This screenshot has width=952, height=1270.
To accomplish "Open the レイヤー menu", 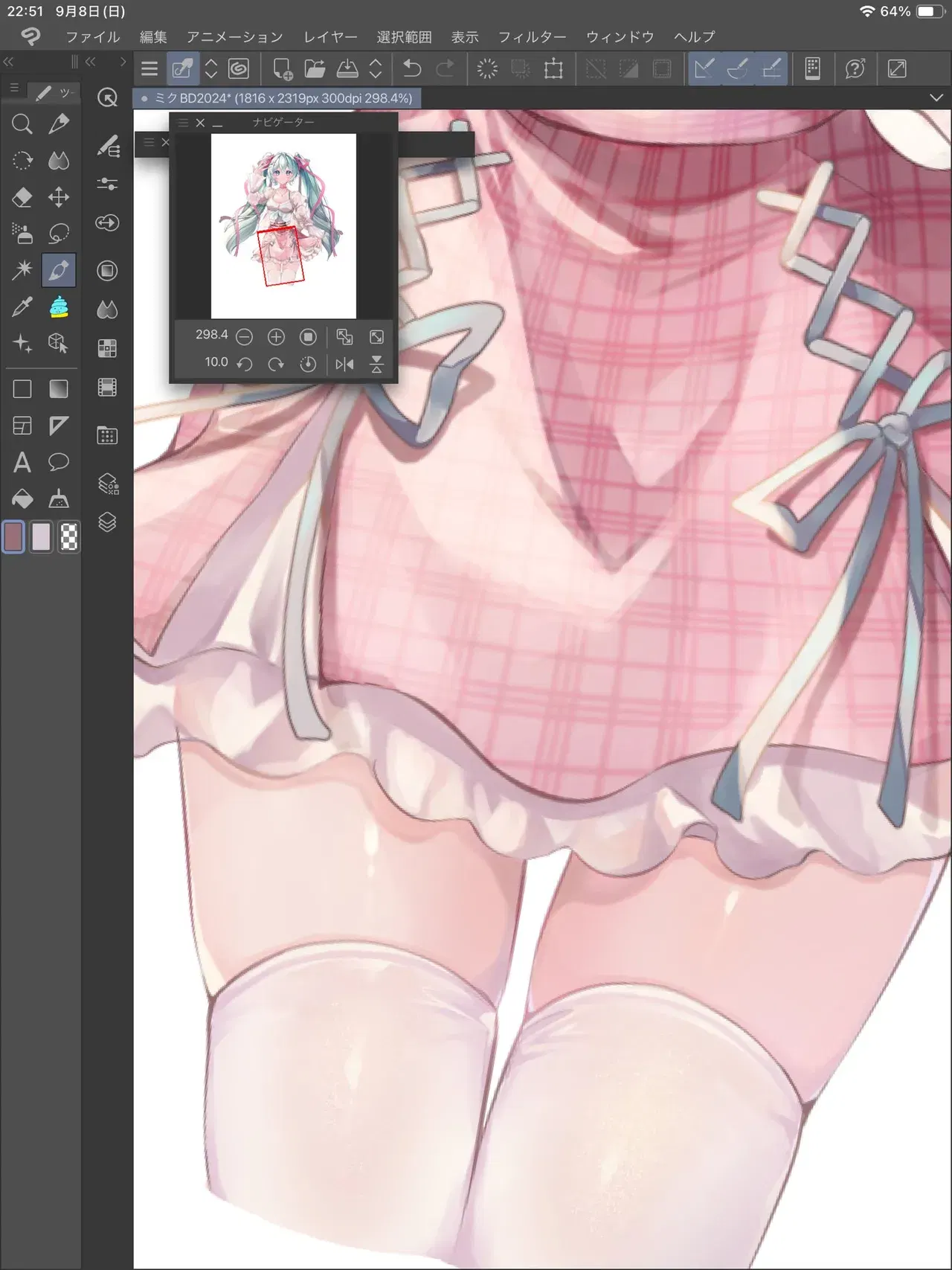I will coord(330,37).
